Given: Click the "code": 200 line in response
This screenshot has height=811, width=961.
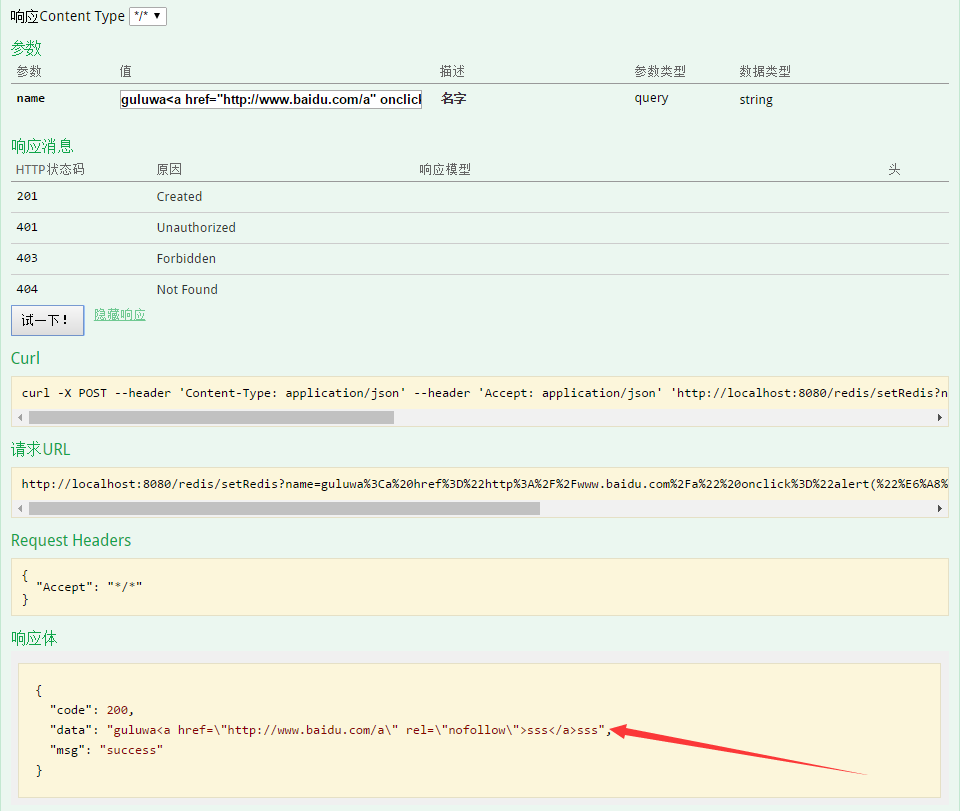Looking at the screenshot, I should tap(92, 710).
